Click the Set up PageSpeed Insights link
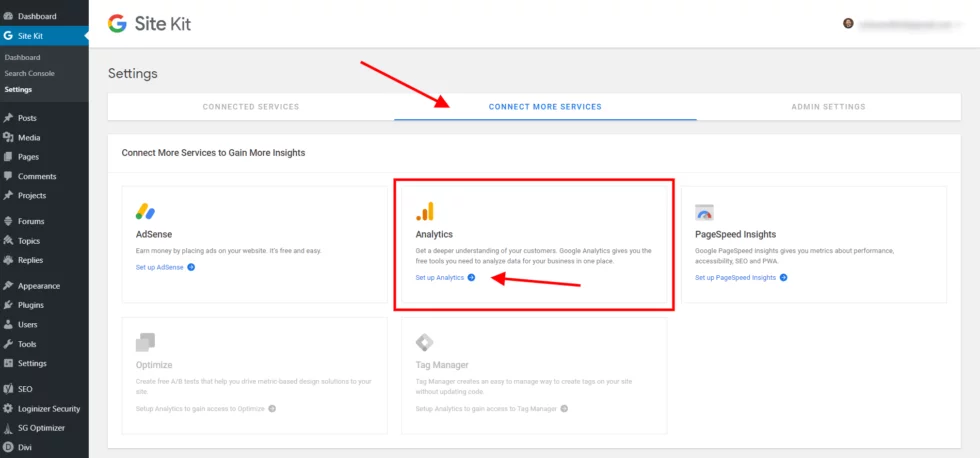Image resolution: width=980 pixels, height=458 pixels. [736, 277]
